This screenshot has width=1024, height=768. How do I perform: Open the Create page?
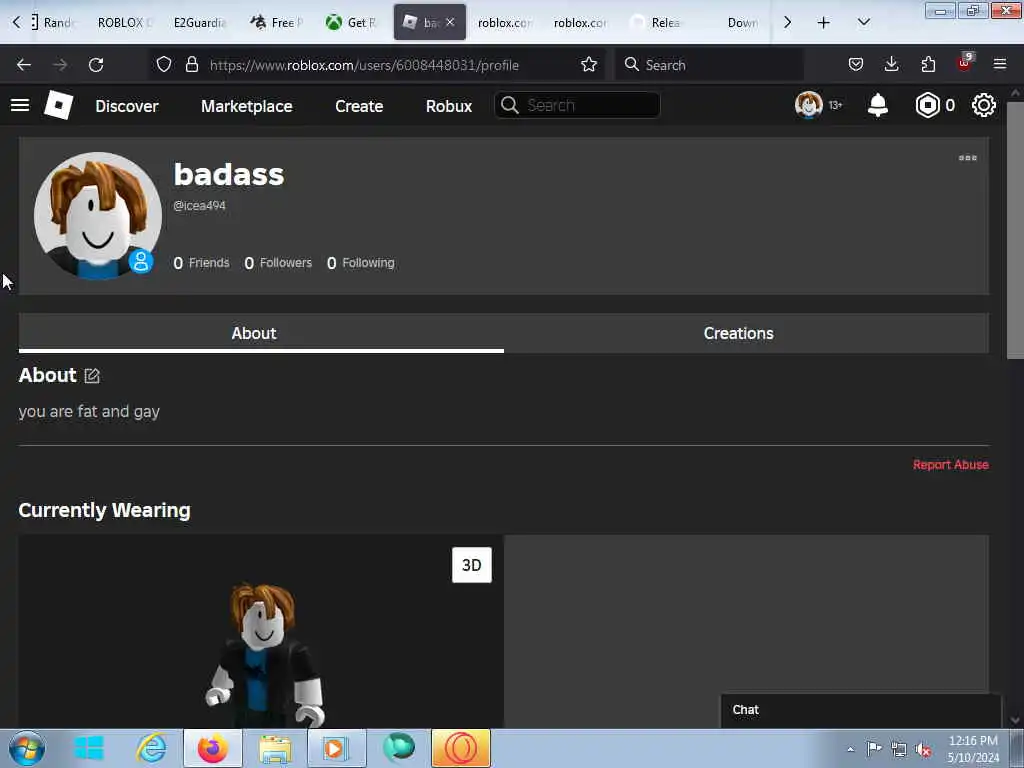click(x=359, y=106)
